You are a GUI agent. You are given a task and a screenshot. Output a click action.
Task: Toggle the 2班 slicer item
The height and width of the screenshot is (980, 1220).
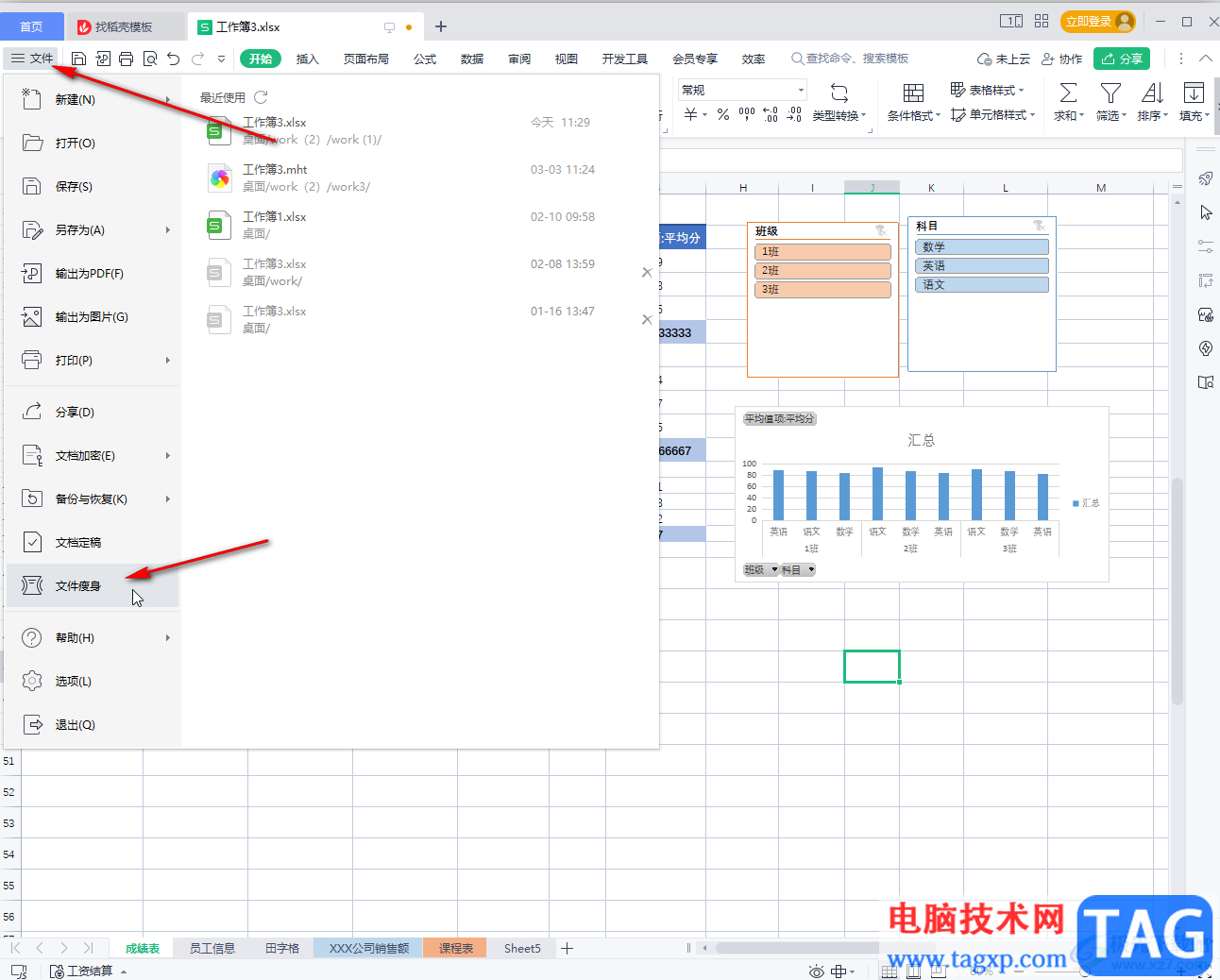pyautogui.click(x=822, y=271)
